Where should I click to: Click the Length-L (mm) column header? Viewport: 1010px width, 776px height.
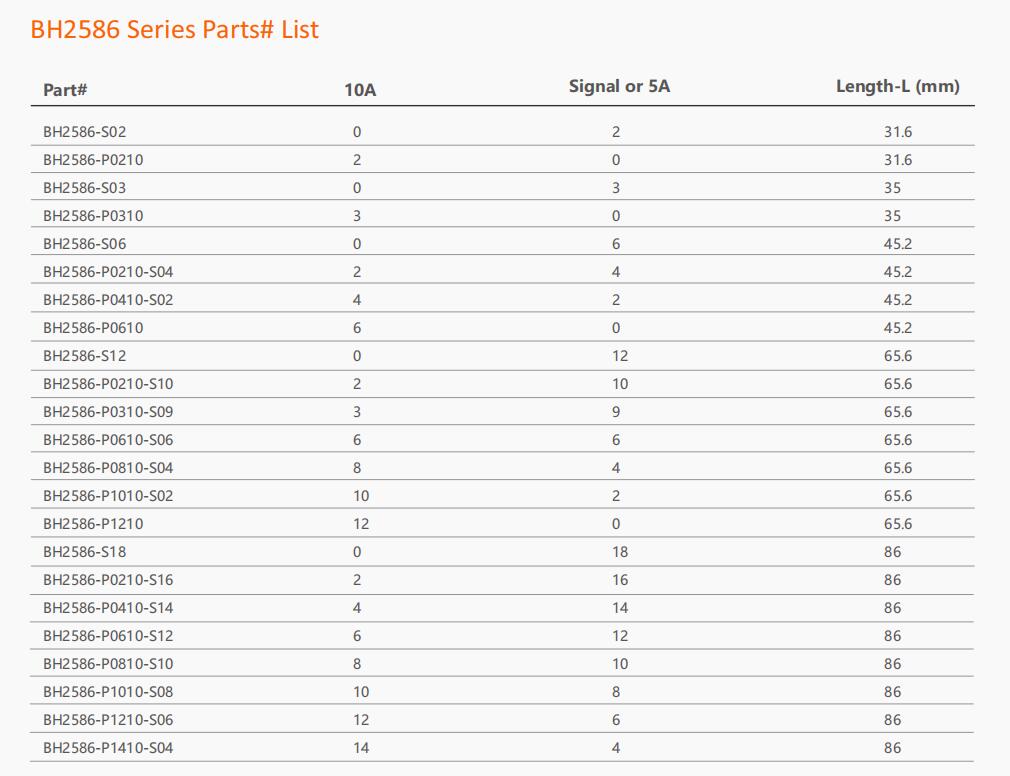pyautogui.click(x=898, y=86)
